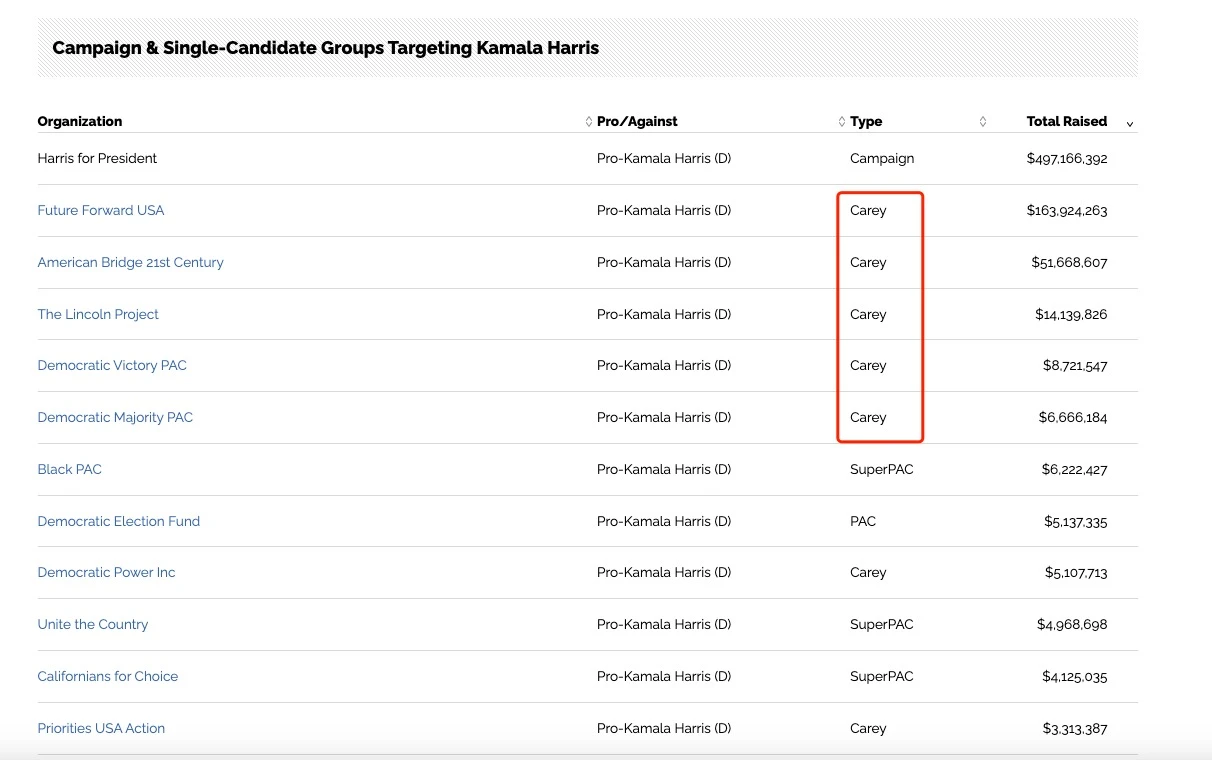Click sort arrows left of Type header
1212x760 pixels.
pos(841,122)
